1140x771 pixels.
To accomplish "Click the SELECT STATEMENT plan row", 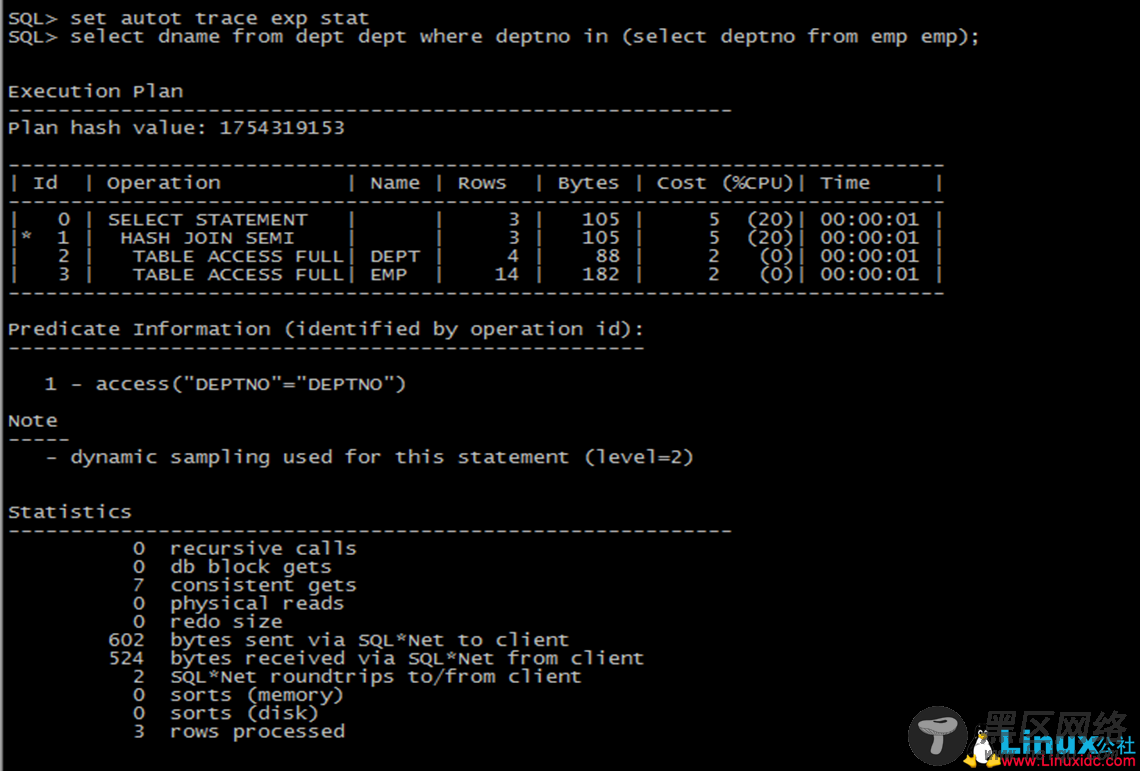I will point(207,219).
